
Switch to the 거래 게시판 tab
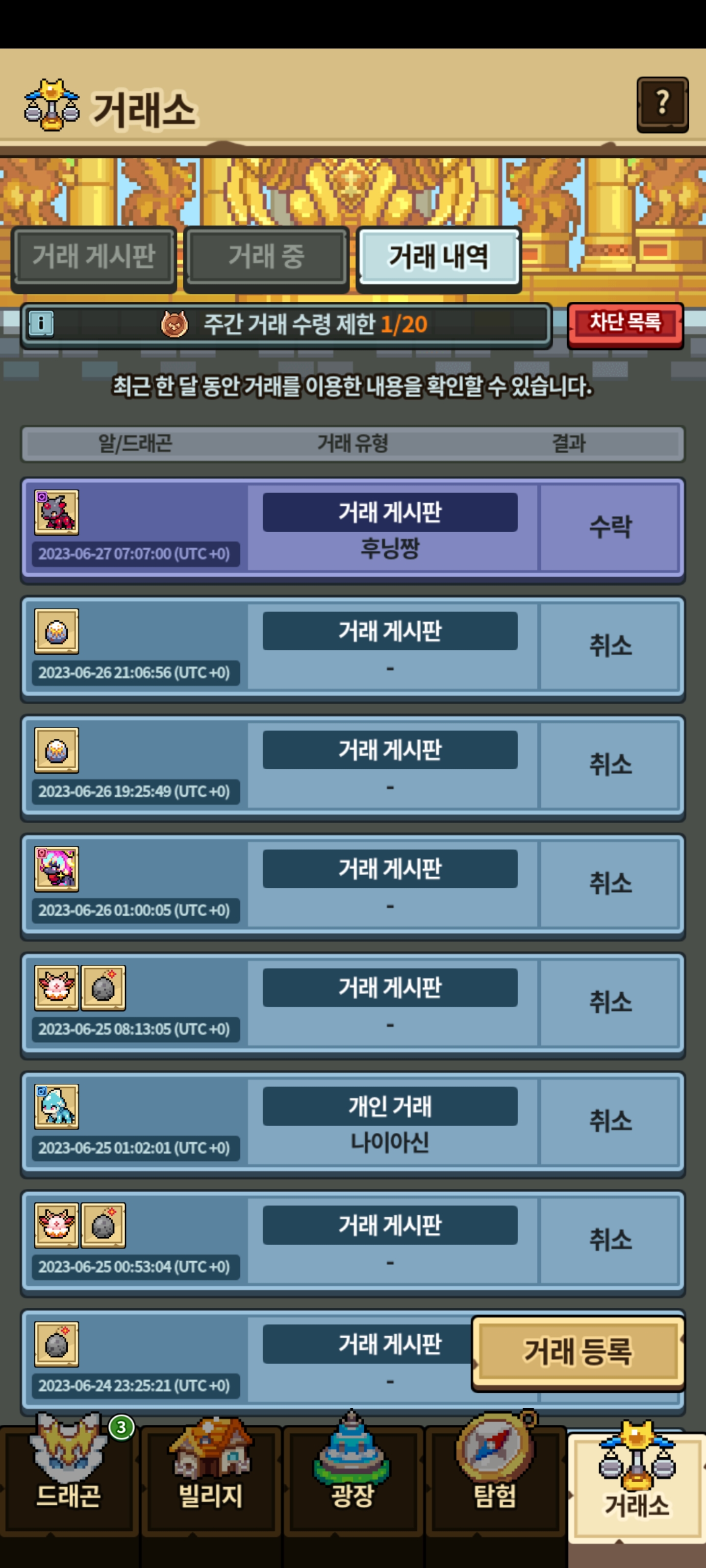coord(94,257)
